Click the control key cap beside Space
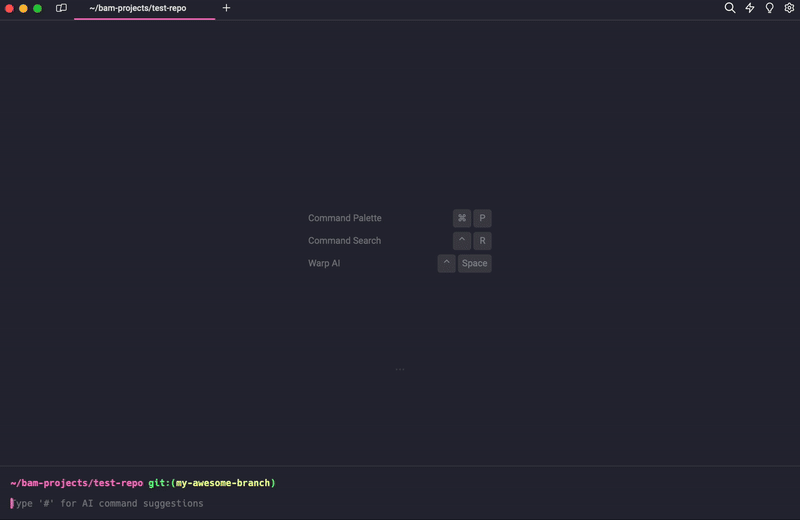 [446, 263]
